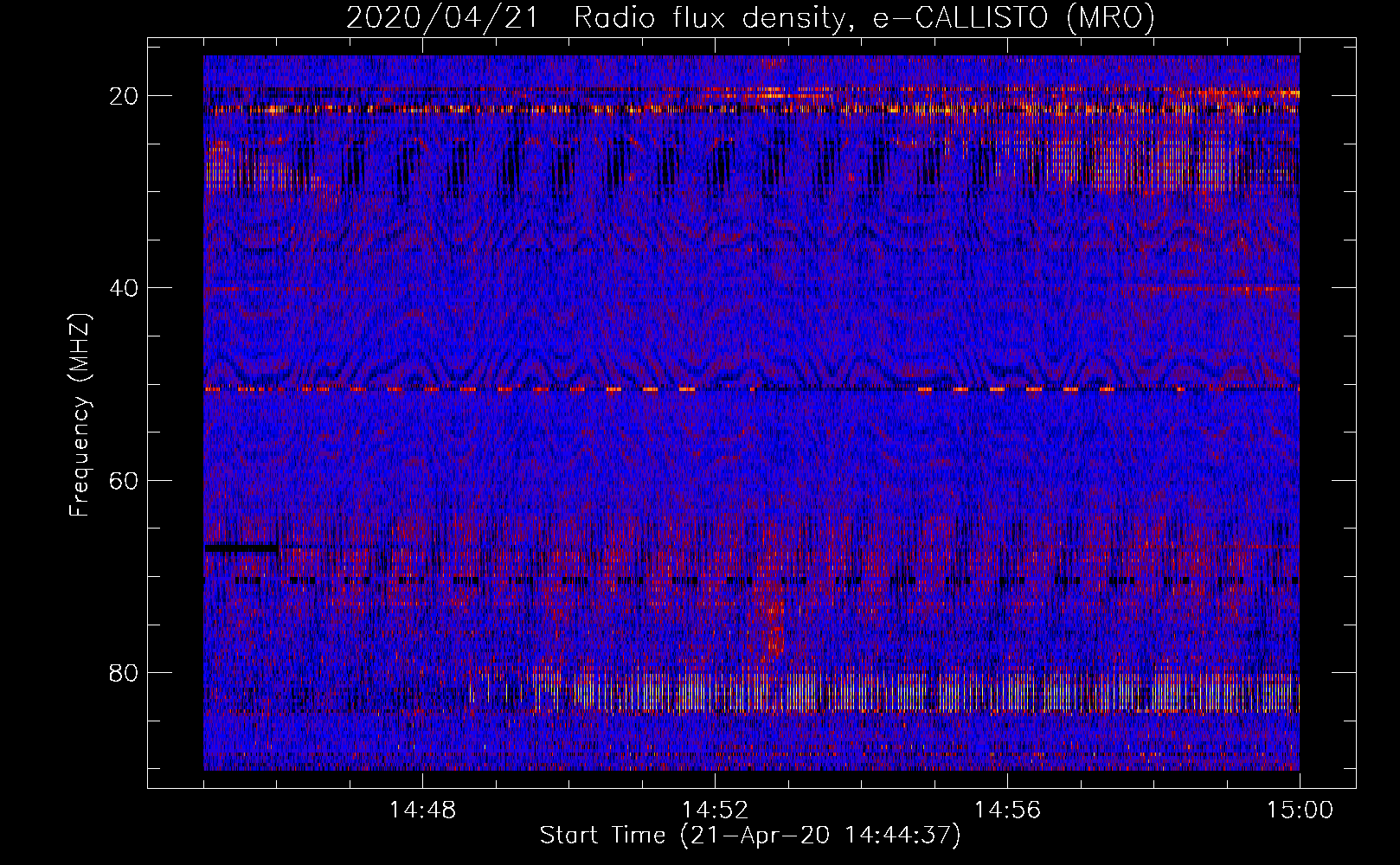Click the 40 MHz frequency tick label
The width and height of the screenshot is (1400, 865).
coord(125,288)
